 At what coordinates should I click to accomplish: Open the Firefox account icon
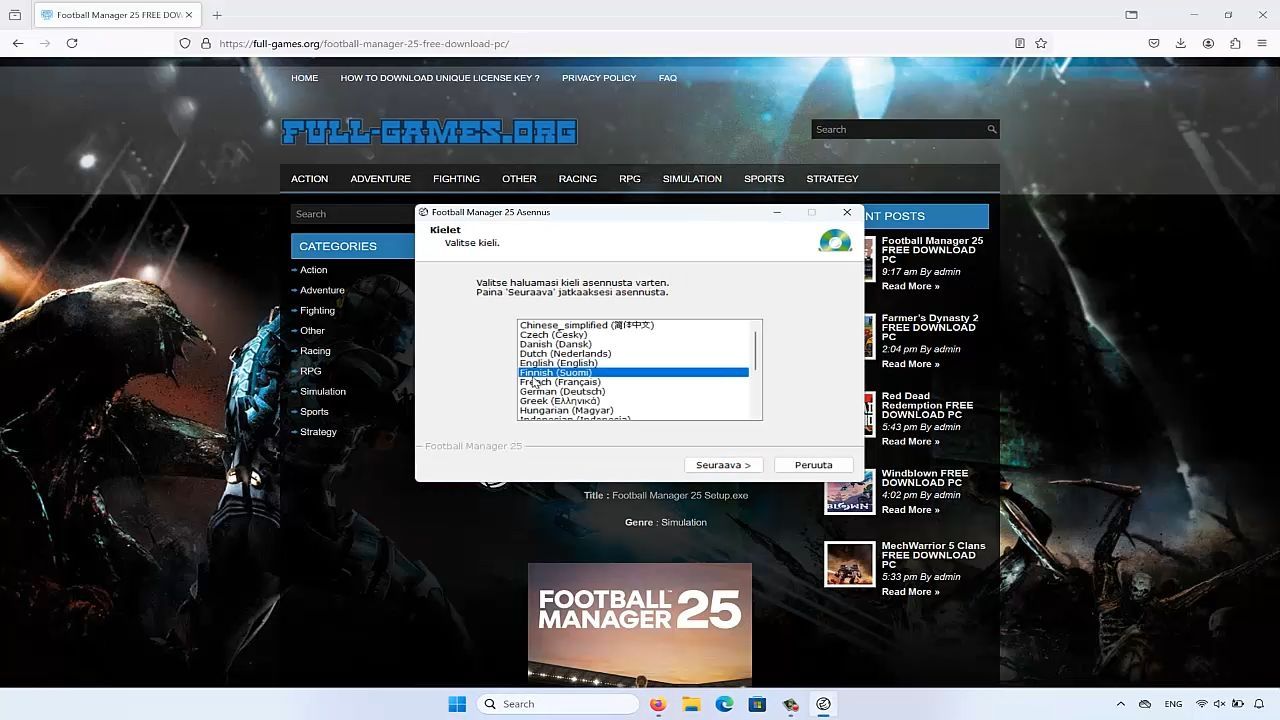(1208, 43)
